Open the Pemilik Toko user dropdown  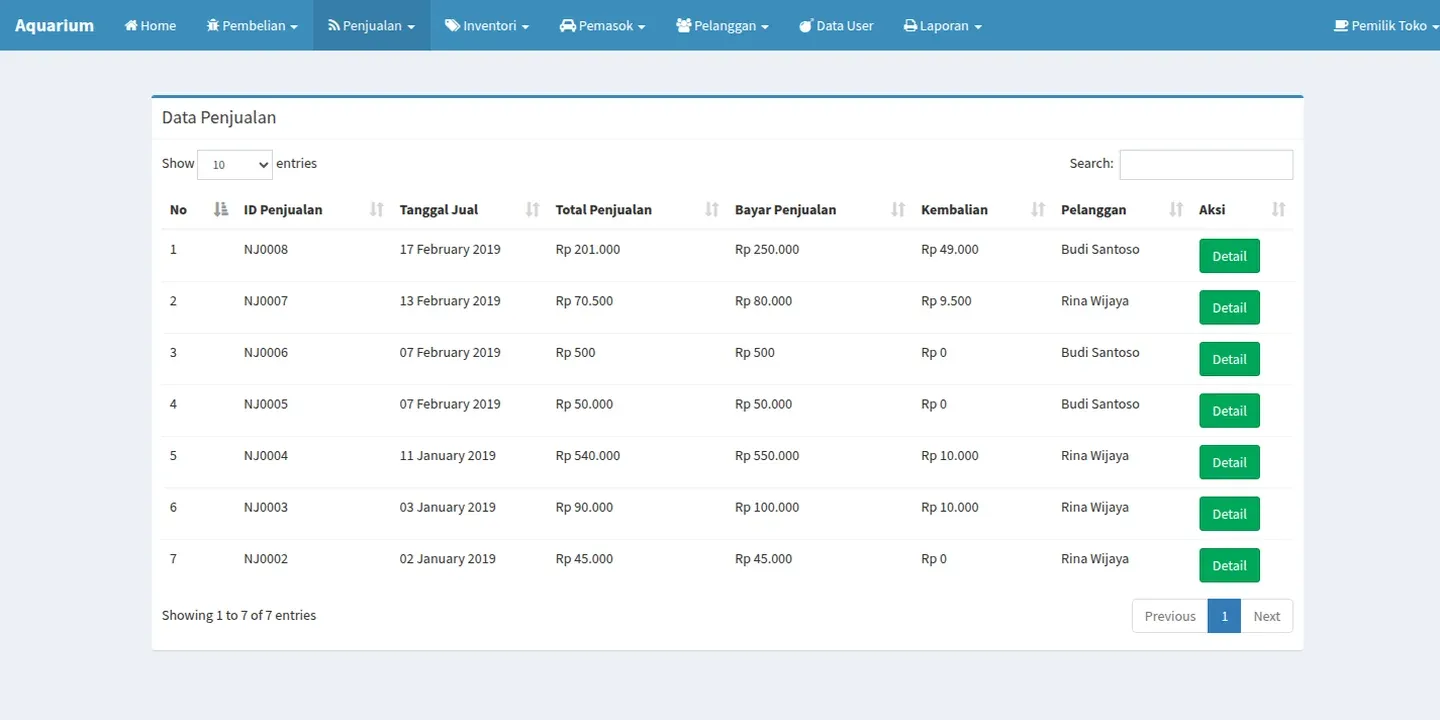tap(1387, 25)
